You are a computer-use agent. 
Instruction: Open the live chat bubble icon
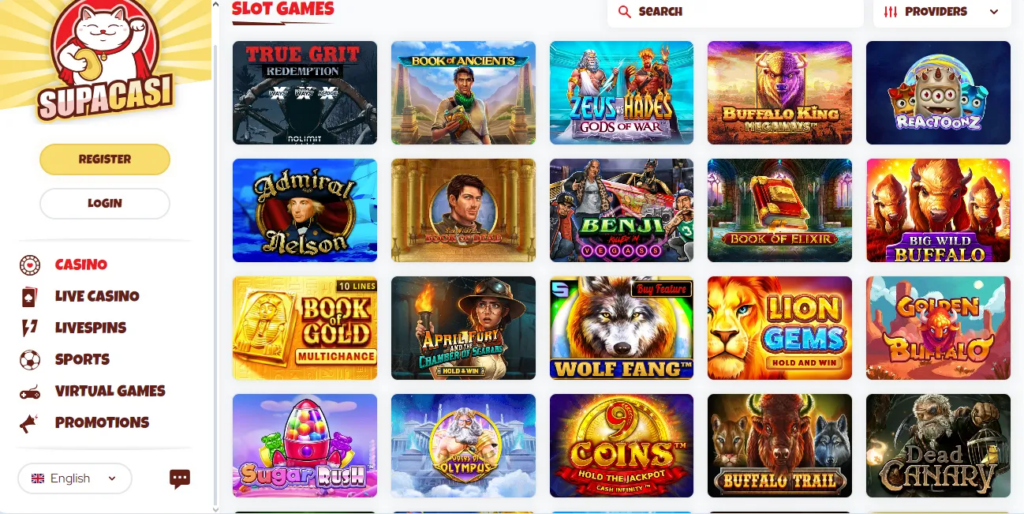coord(180,479)
